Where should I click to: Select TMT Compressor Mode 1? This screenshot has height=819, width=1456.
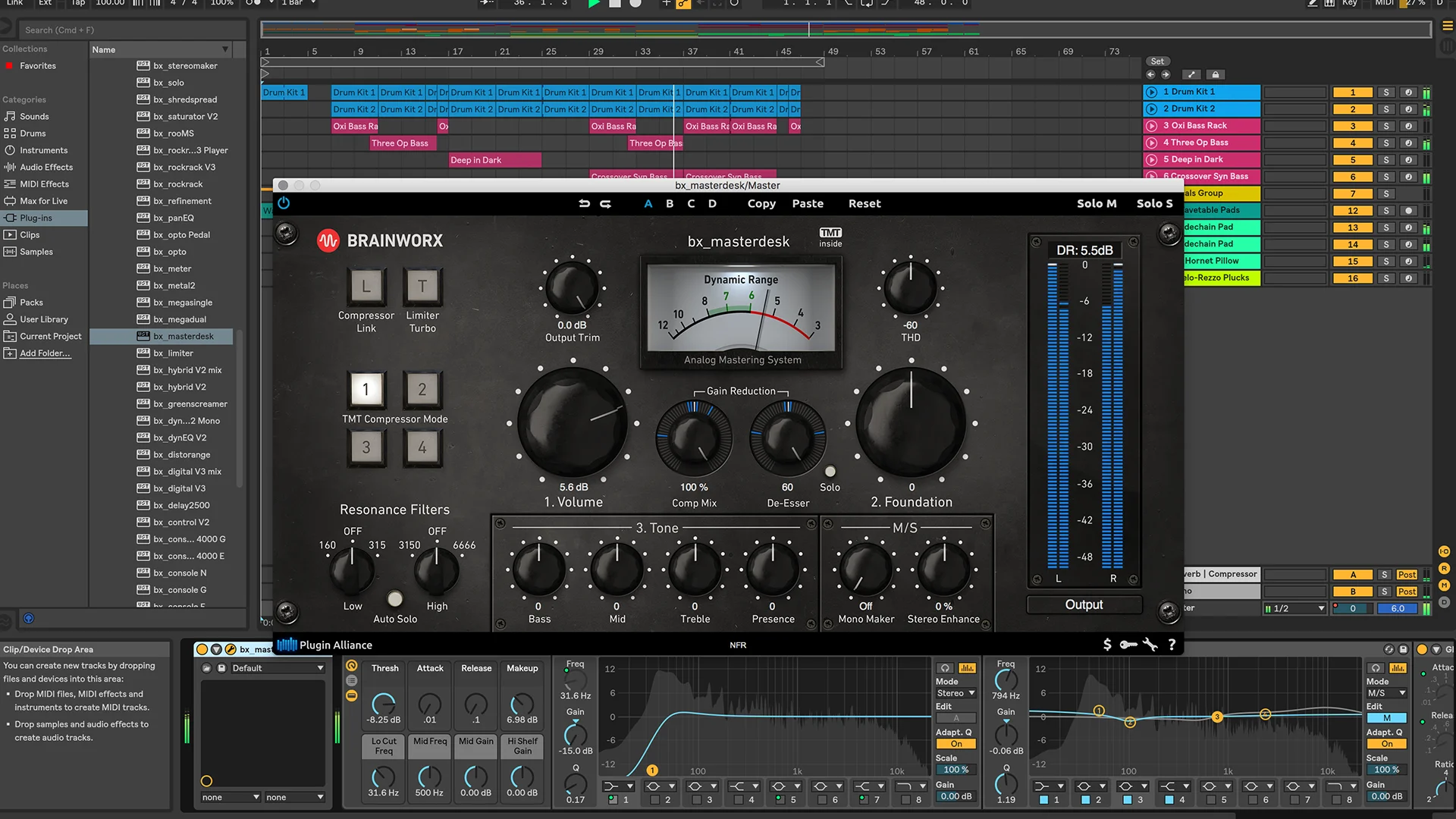click(x=366, y=390)
